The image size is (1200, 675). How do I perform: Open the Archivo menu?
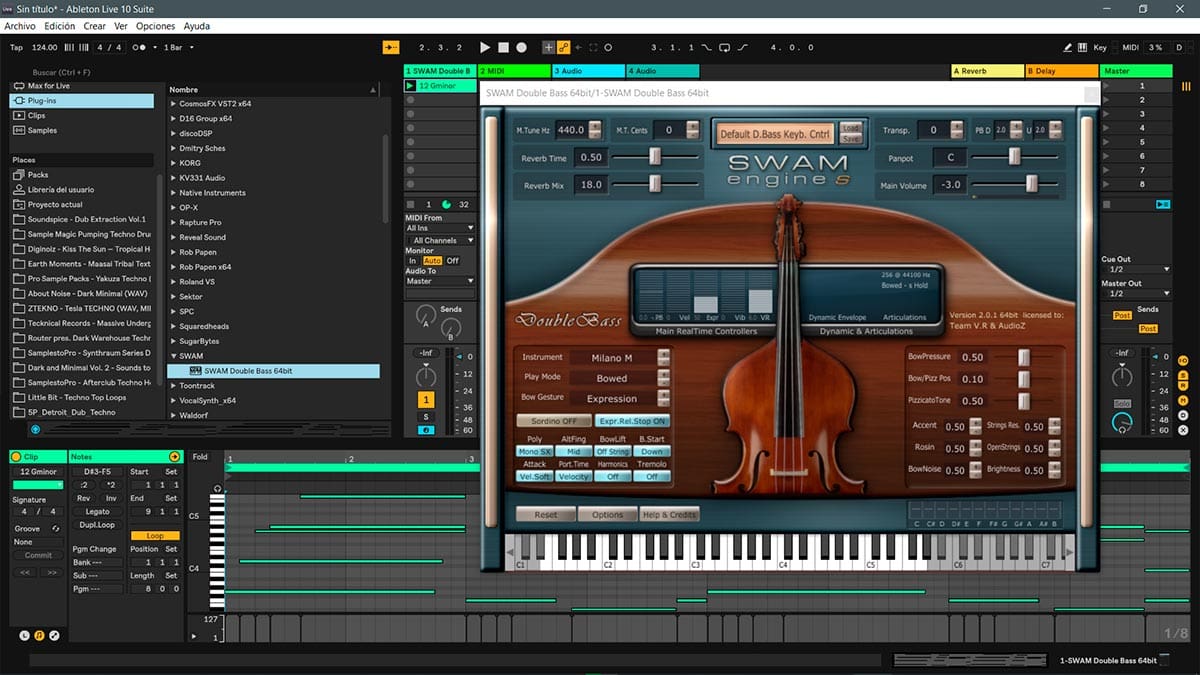(x=20, y=26)
